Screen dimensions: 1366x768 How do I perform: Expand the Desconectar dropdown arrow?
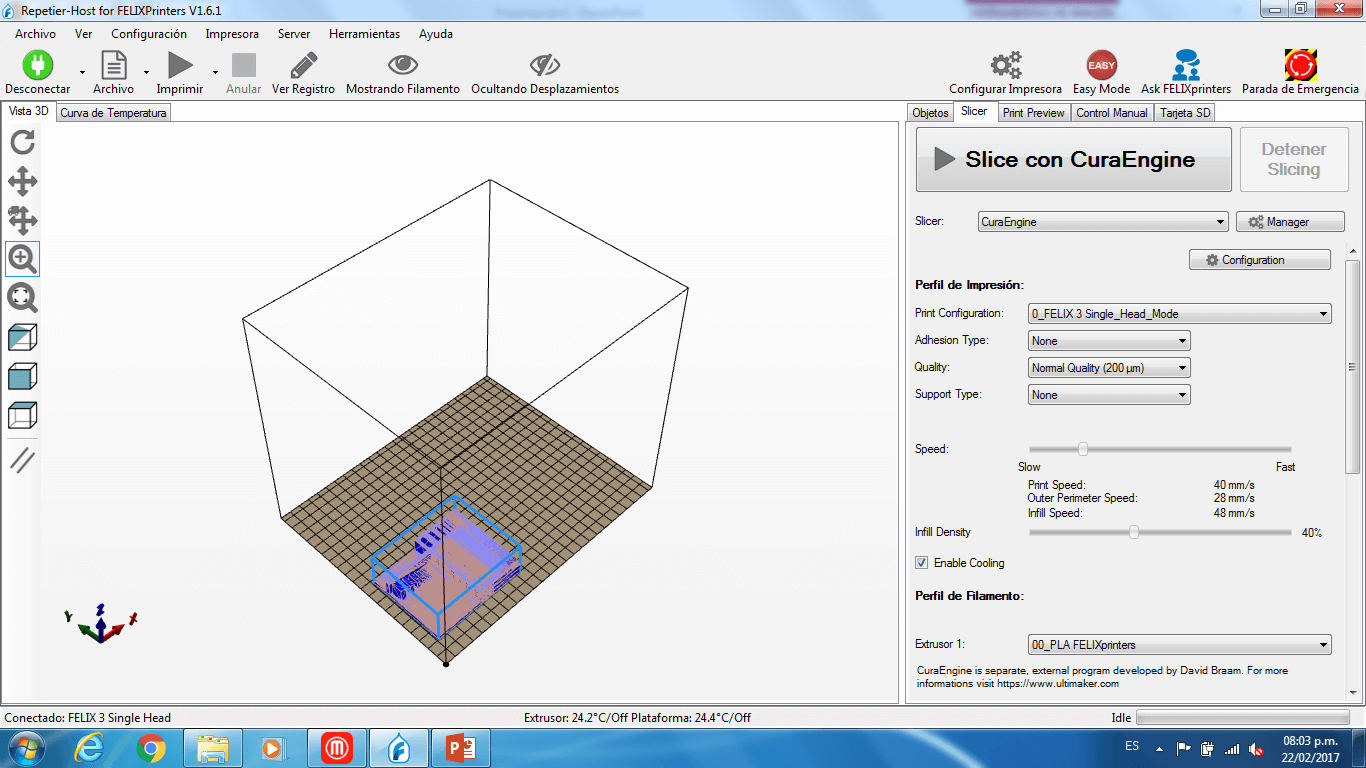[x=82, y=72]
